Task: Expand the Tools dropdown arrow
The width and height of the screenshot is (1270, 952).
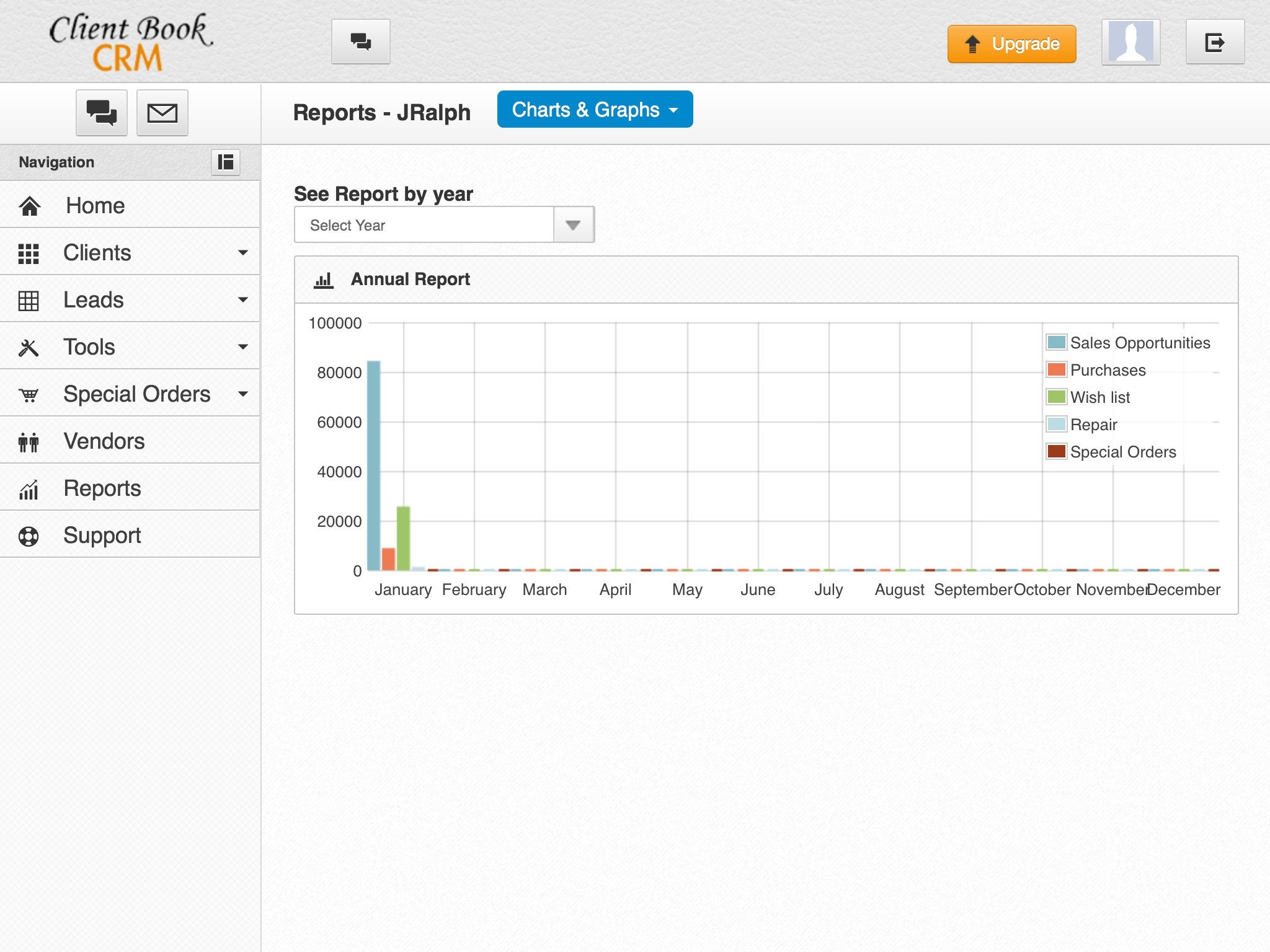Action: click(243, 346)
